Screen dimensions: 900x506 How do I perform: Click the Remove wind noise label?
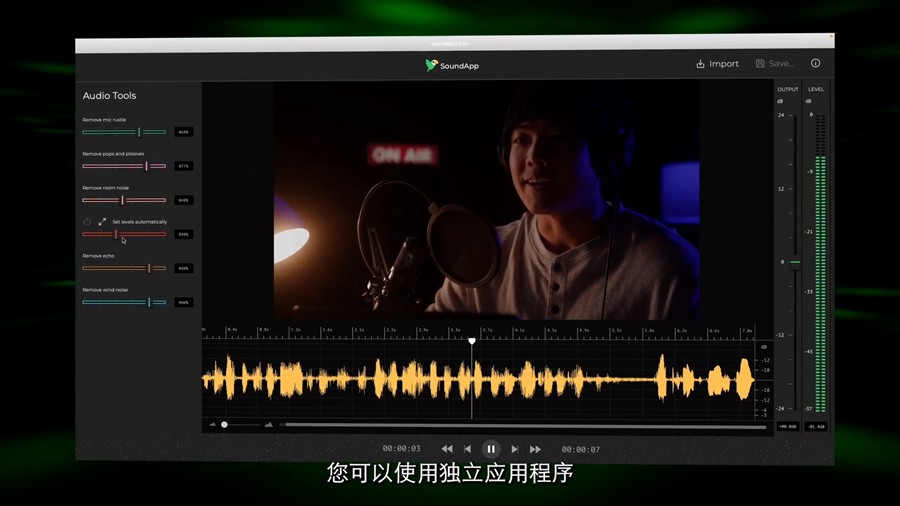click(105, 290)
